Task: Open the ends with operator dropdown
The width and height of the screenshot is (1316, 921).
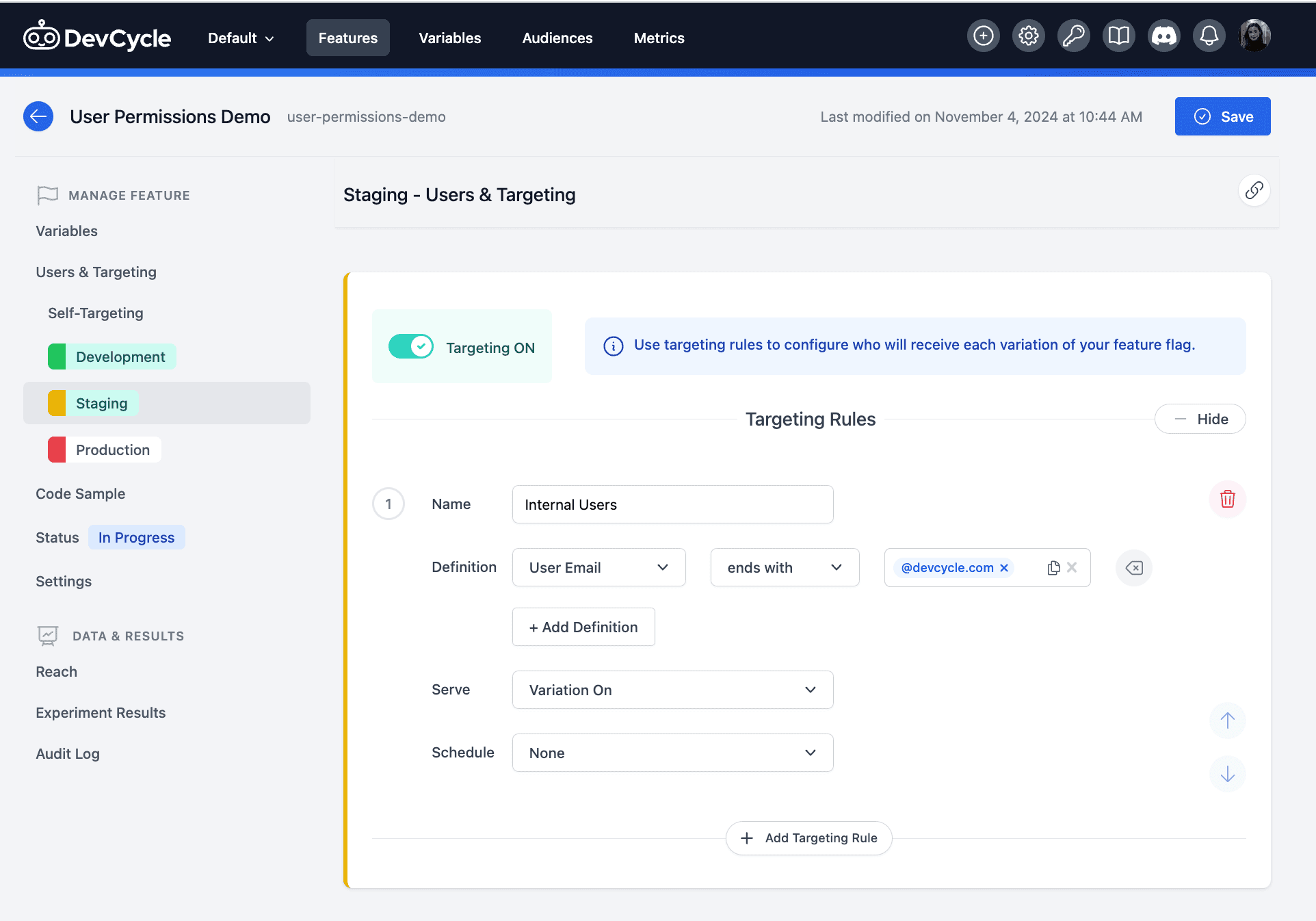Action: pos(784,567)
